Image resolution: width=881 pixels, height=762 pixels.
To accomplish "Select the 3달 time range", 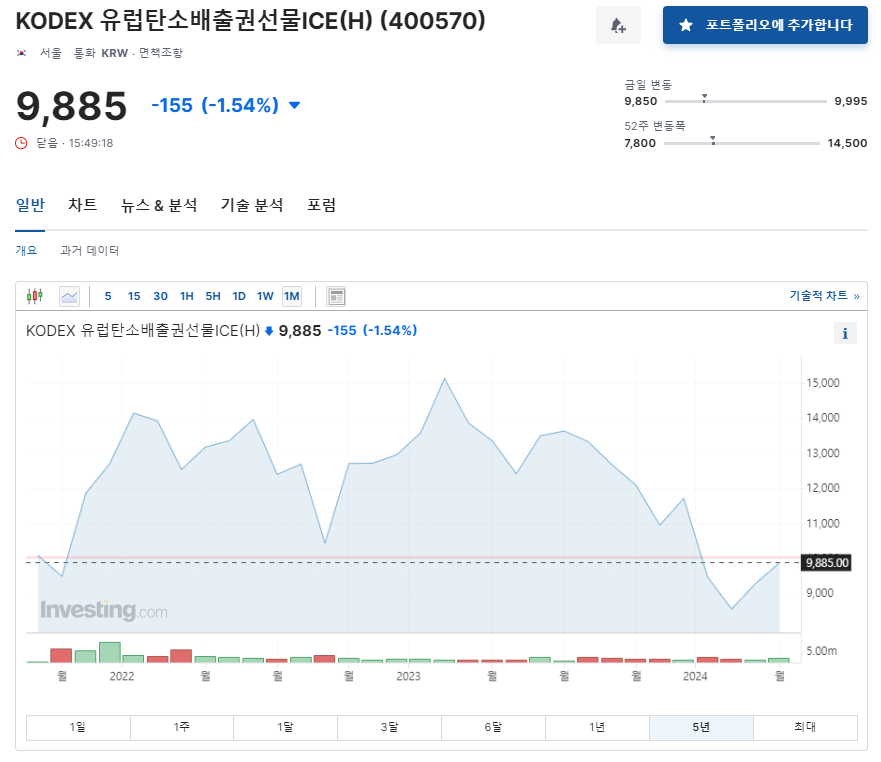I will click(389, 727).
